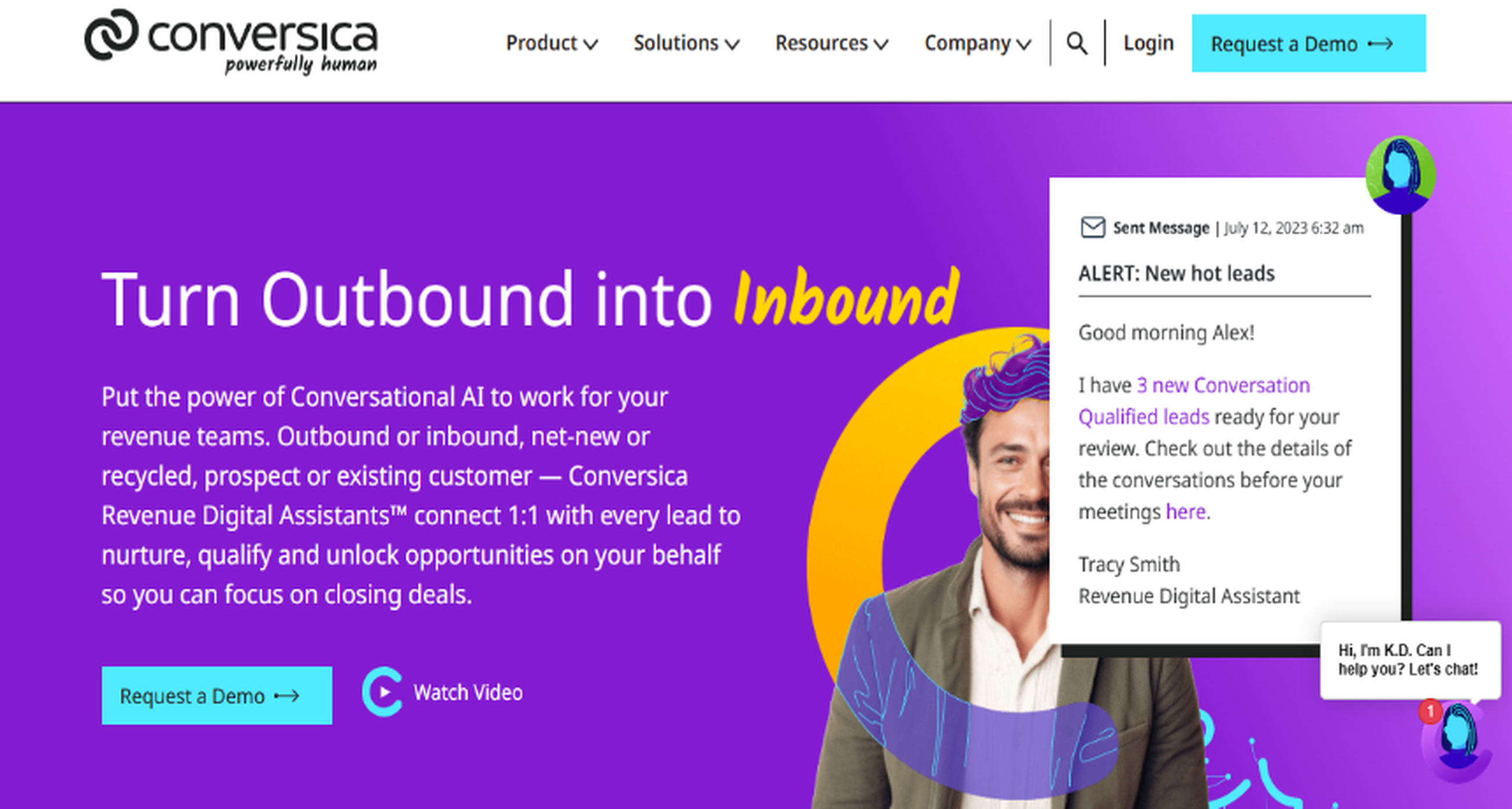Expand the Product dropdown menu

(552, 44)
